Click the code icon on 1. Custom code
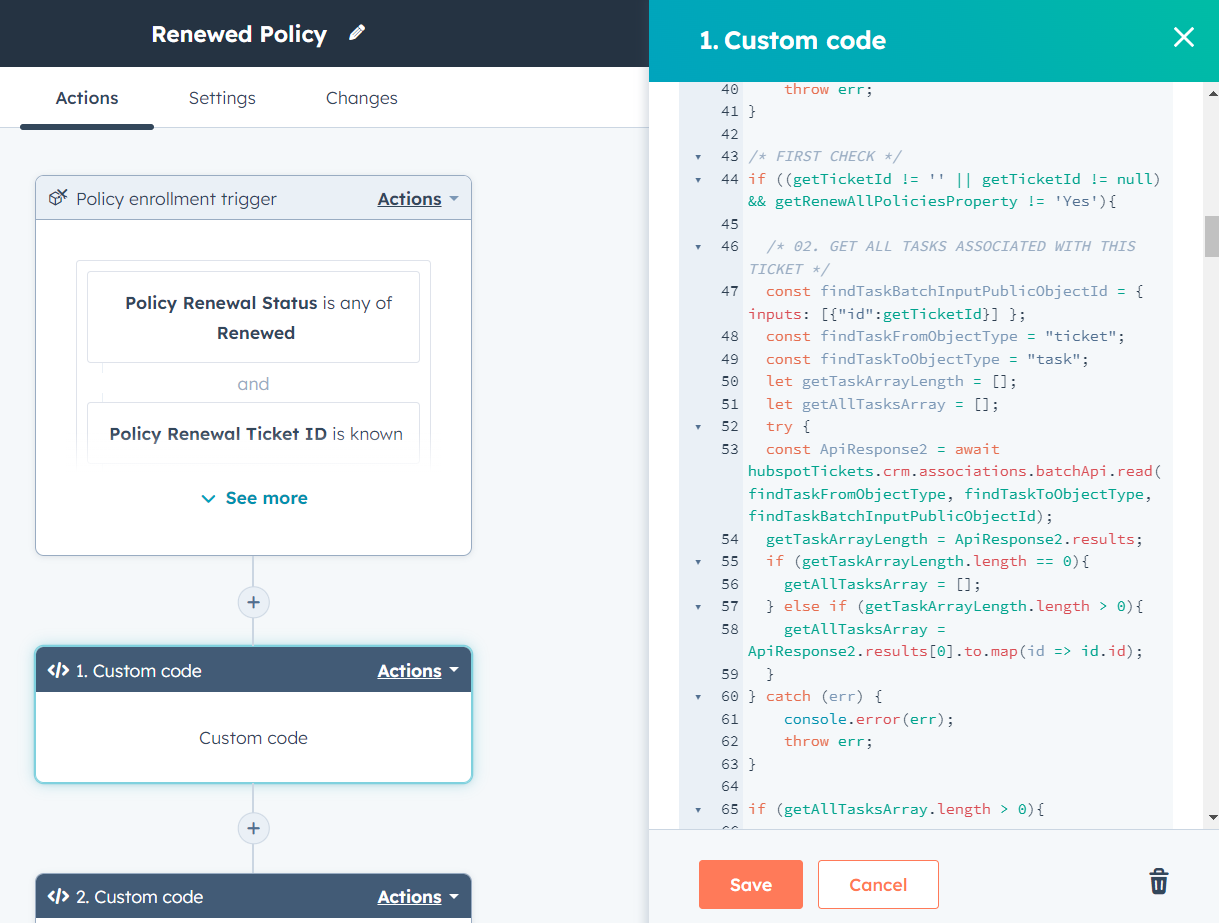1219x923 pixels. pyautogui.click(x=58, y=671)
